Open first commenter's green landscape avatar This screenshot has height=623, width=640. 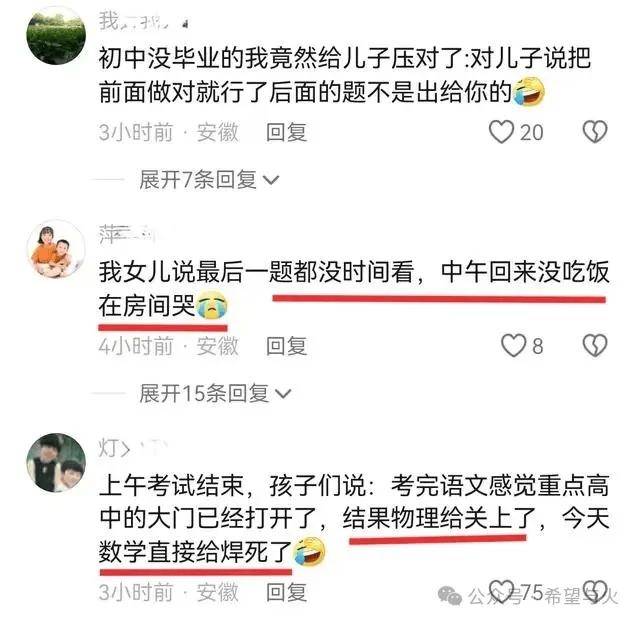(56, 36)
